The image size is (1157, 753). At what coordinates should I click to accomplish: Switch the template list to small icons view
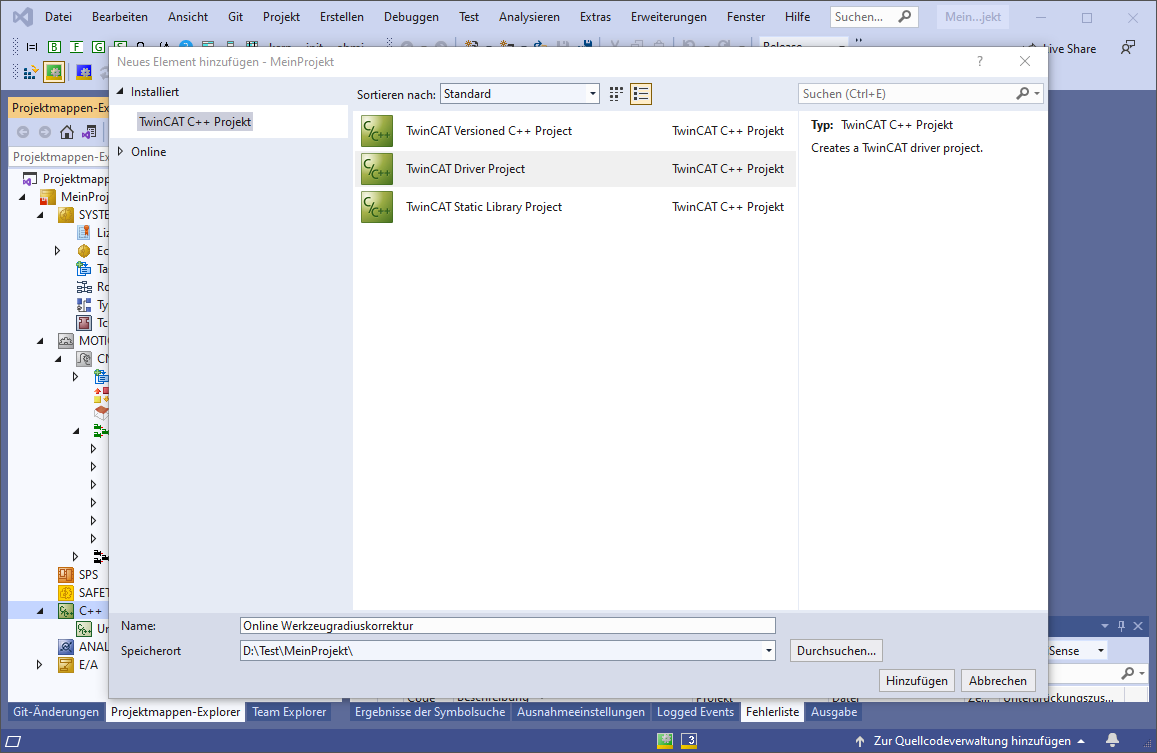(640, 94)
